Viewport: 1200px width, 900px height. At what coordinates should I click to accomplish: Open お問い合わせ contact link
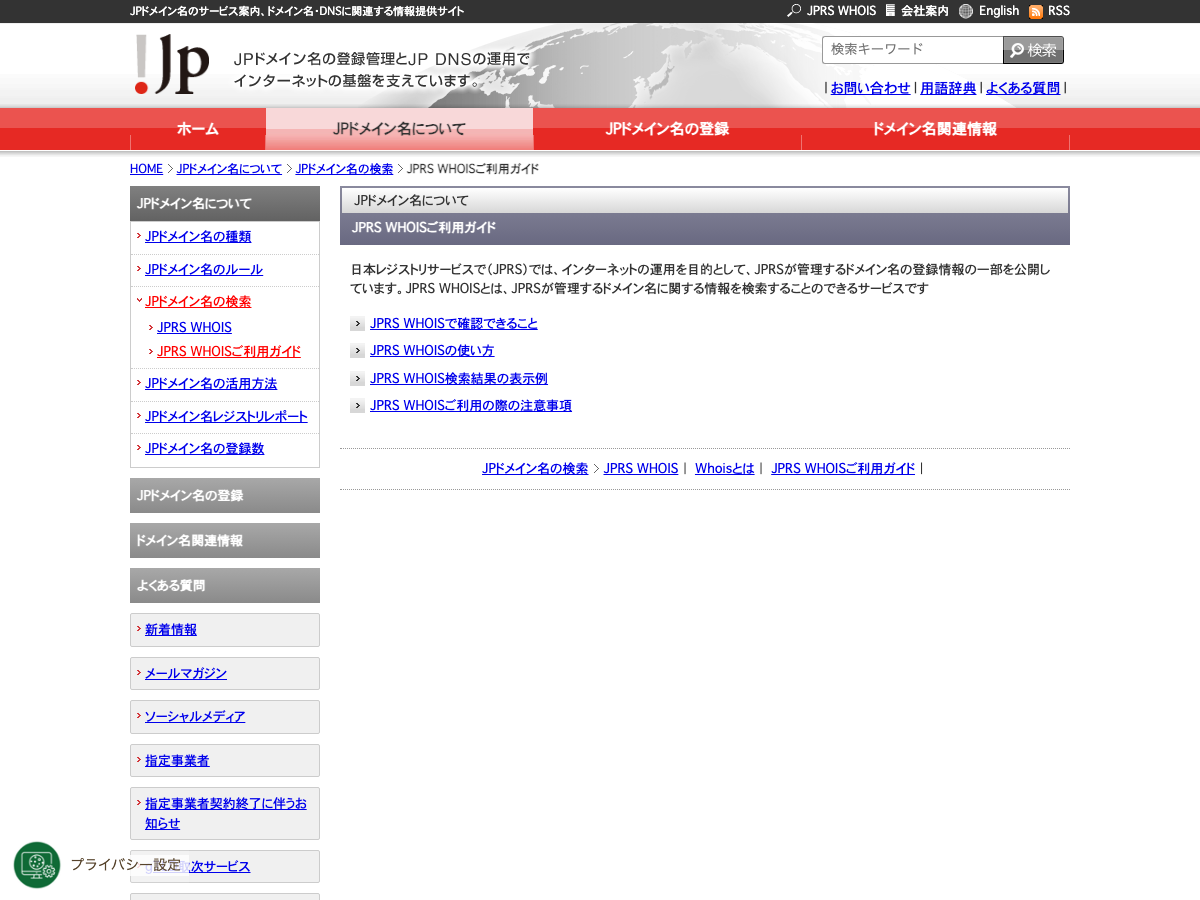(870, 88)
